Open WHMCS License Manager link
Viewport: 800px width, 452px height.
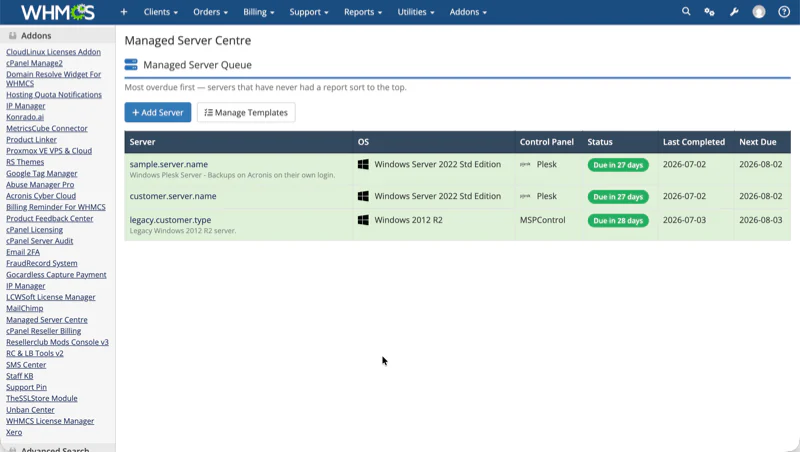[50, 421]
